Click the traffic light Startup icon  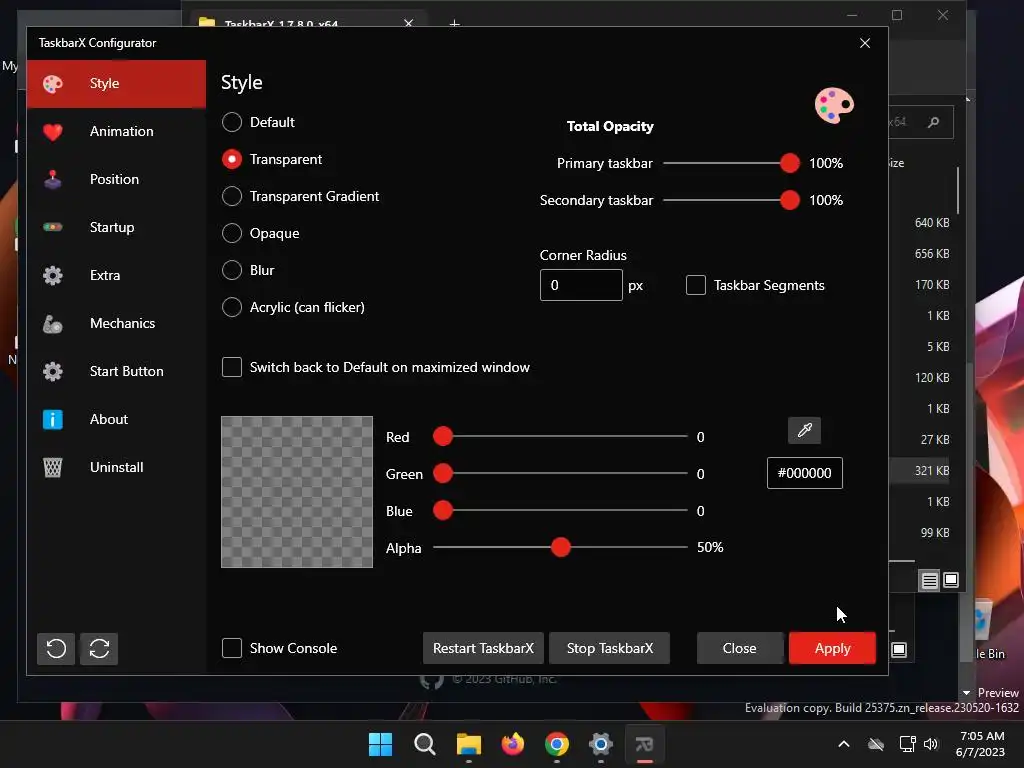coord(52,227)
